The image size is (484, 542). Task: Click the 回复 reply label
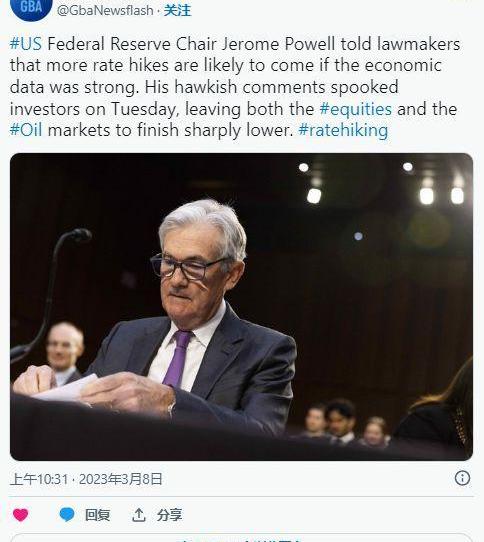[x=97, y=515]
